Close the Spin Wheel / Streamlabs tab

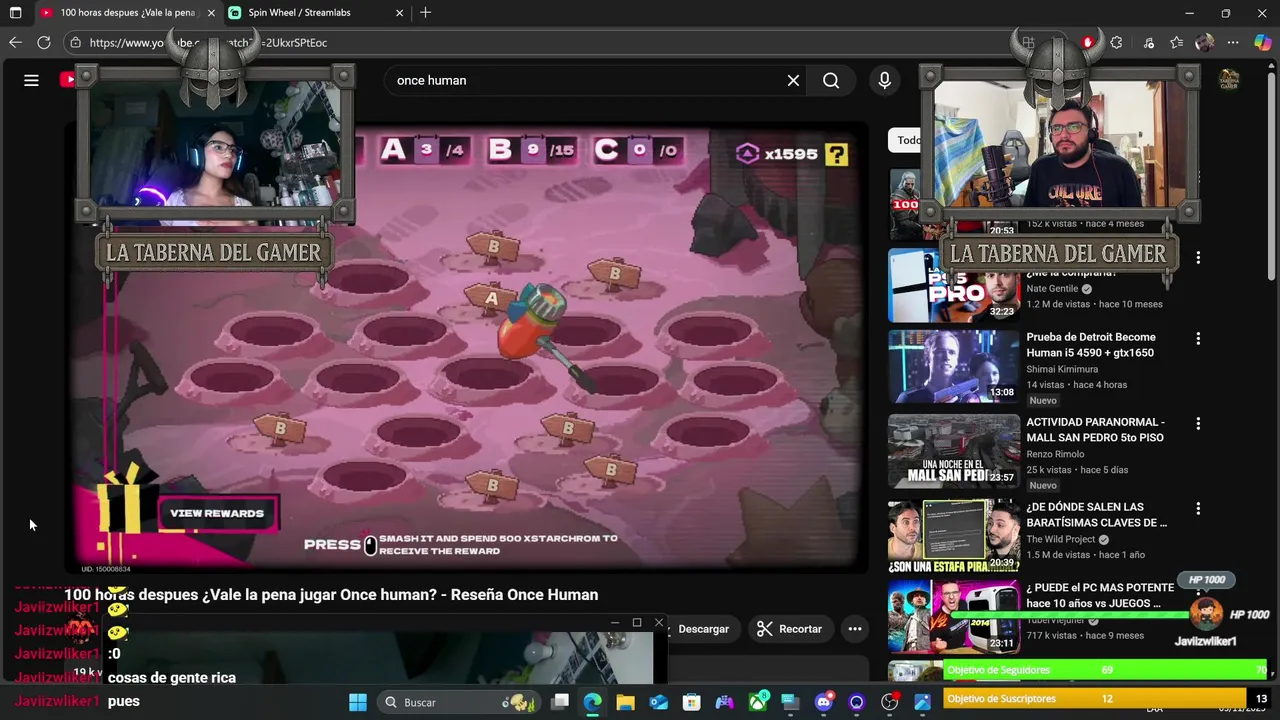click(399, 13)
